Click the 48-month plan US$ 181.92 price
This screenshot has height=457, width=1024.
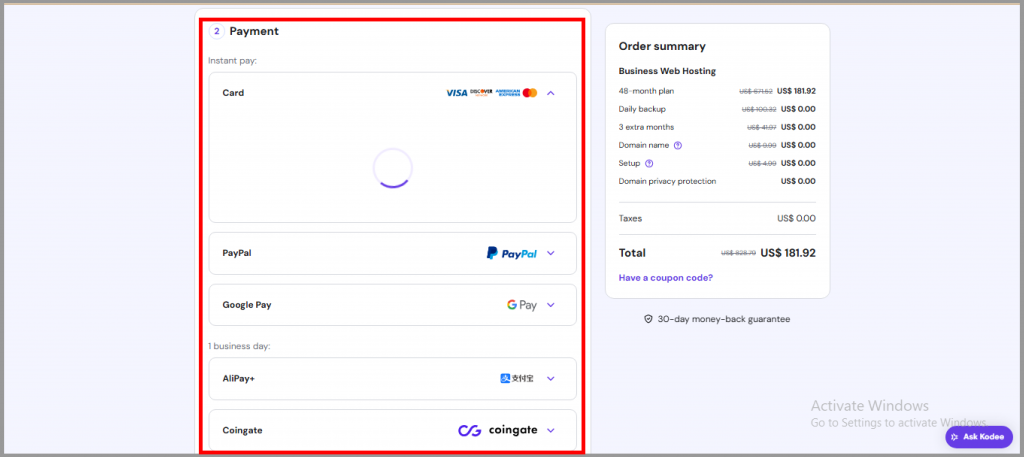(796, 91)
